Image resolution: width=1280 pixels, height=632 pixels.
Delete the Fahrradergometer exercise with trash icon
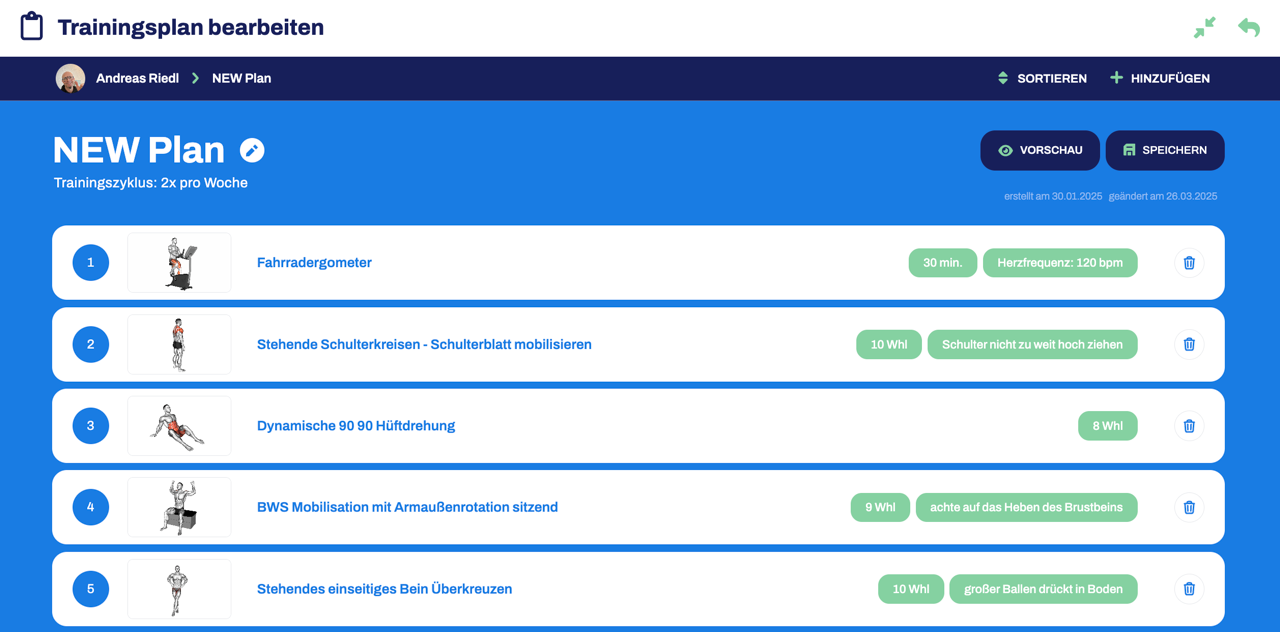(x=1189, y=263)
